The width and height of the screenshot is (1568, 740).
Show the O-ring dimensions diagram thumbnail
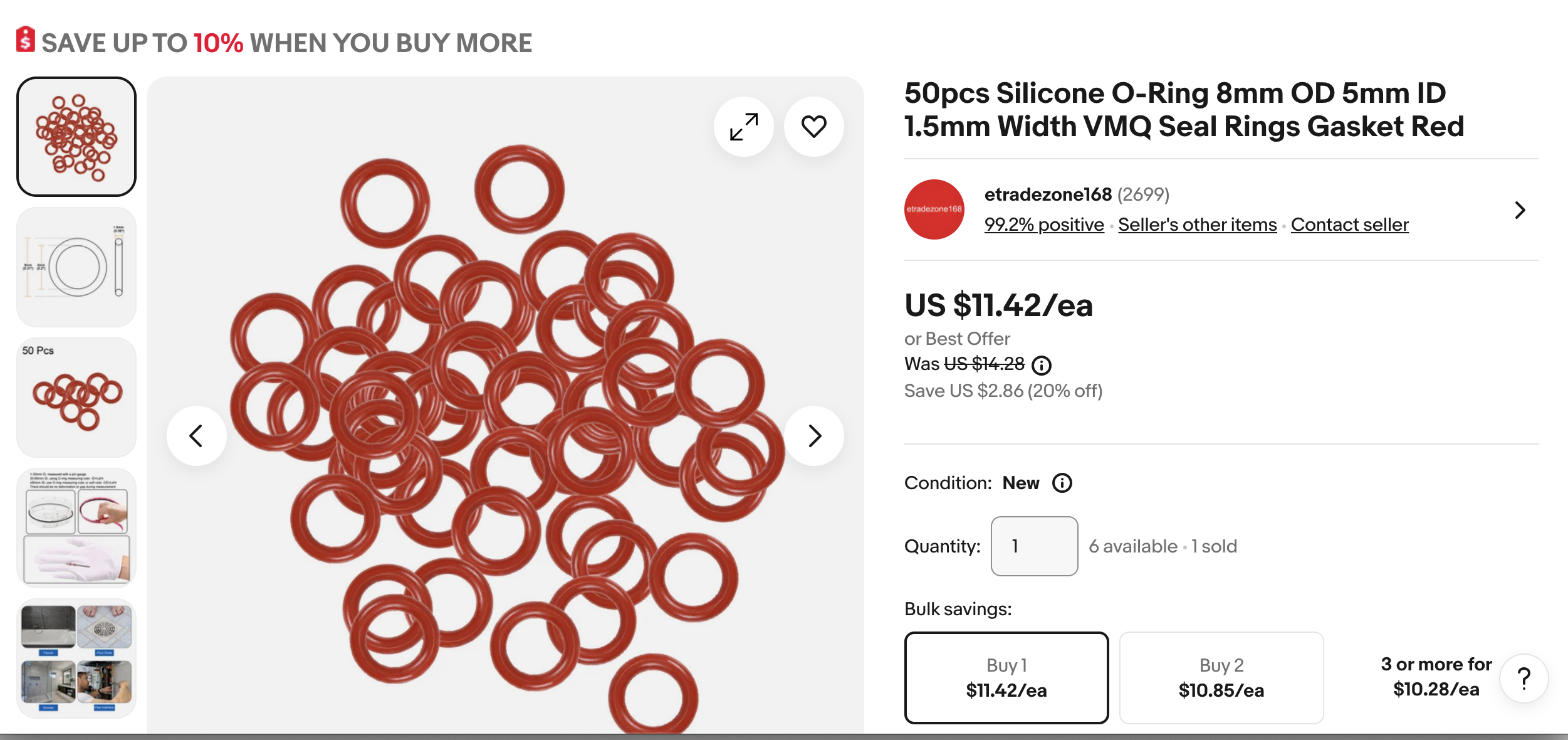(x=76, y=267)
